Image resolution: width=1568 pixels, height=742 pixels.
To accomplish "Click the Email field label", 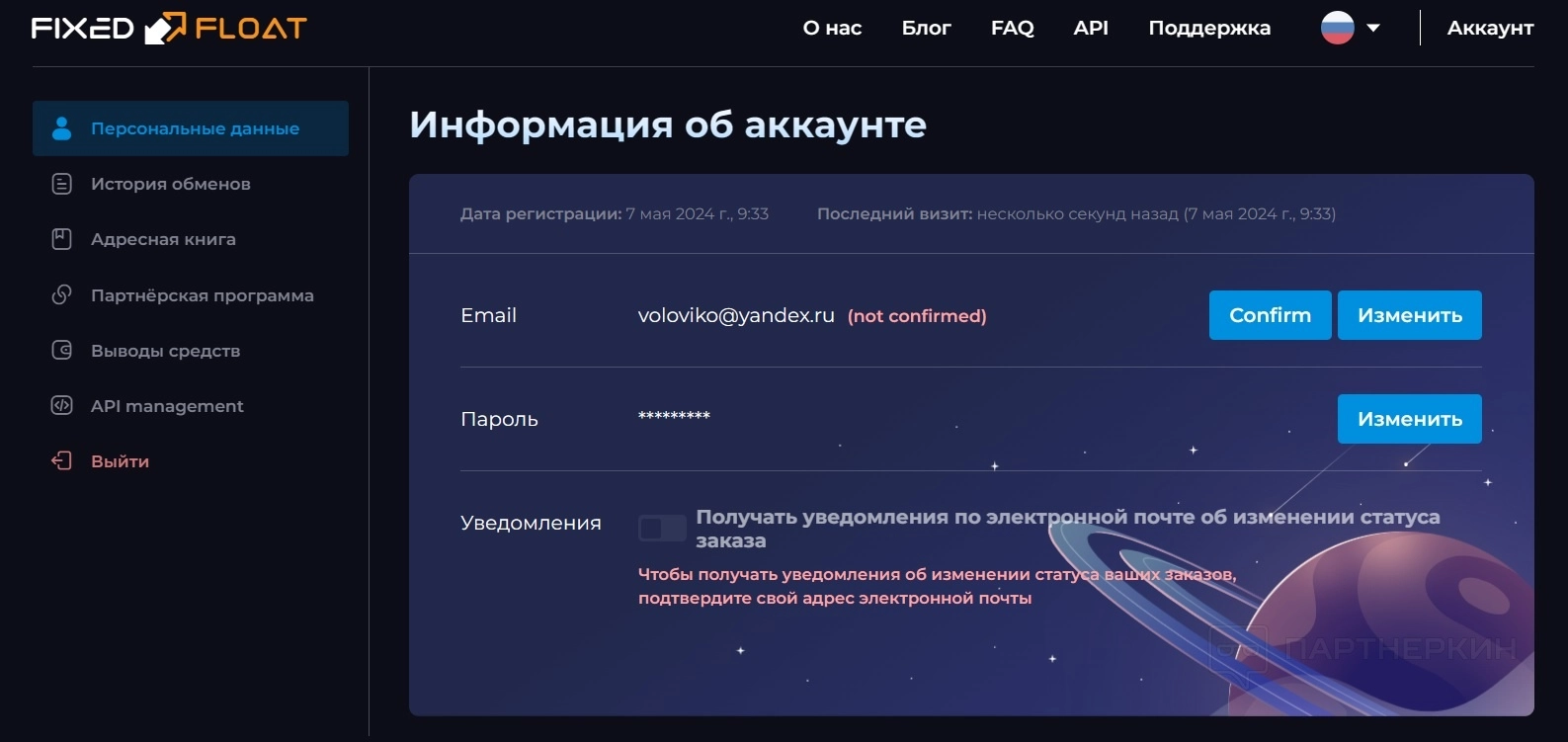I will [488, 315].
